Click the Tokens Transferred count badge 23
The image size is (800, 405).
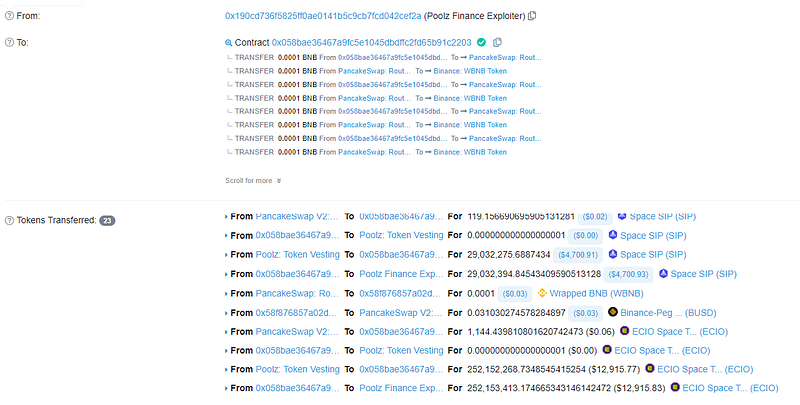point(107,220)
